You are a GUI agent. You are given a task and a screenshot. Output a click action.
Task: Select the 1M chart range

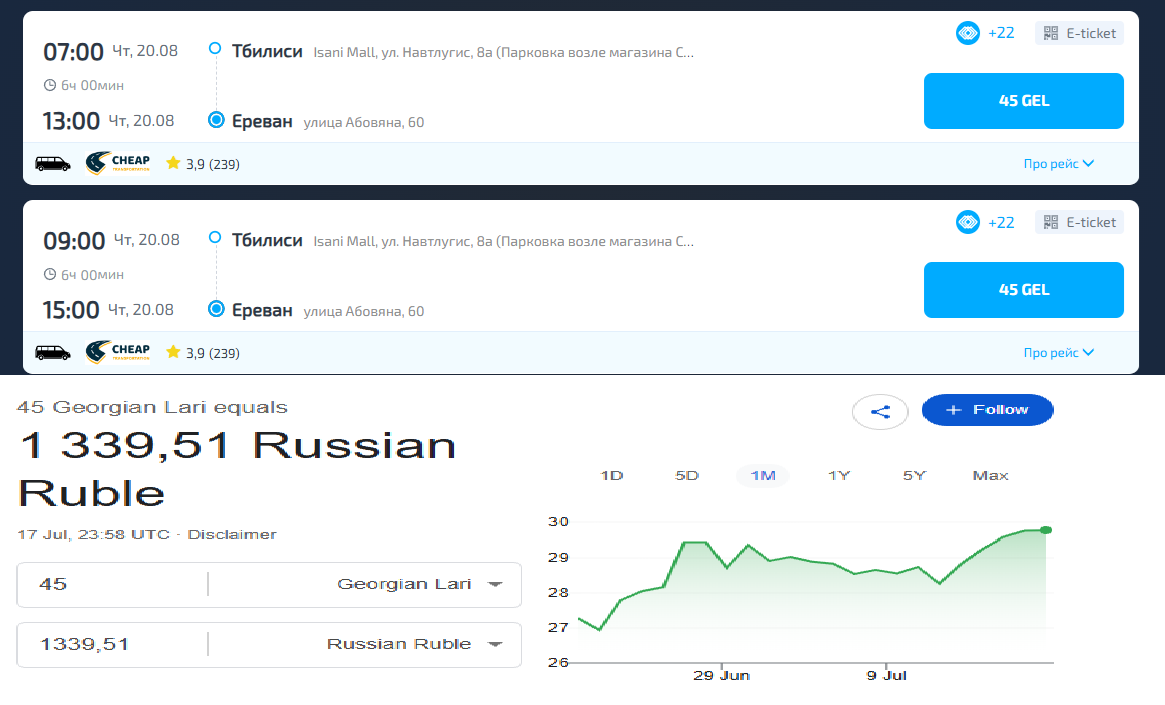point(762,475)
